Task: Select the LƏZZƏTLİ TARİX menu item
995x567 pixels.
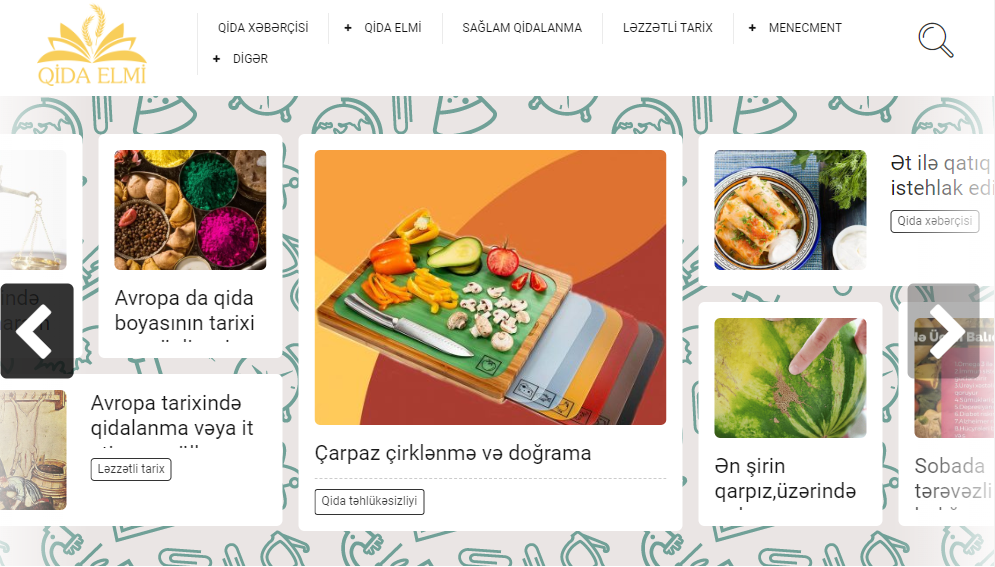Action: point(668,28)
